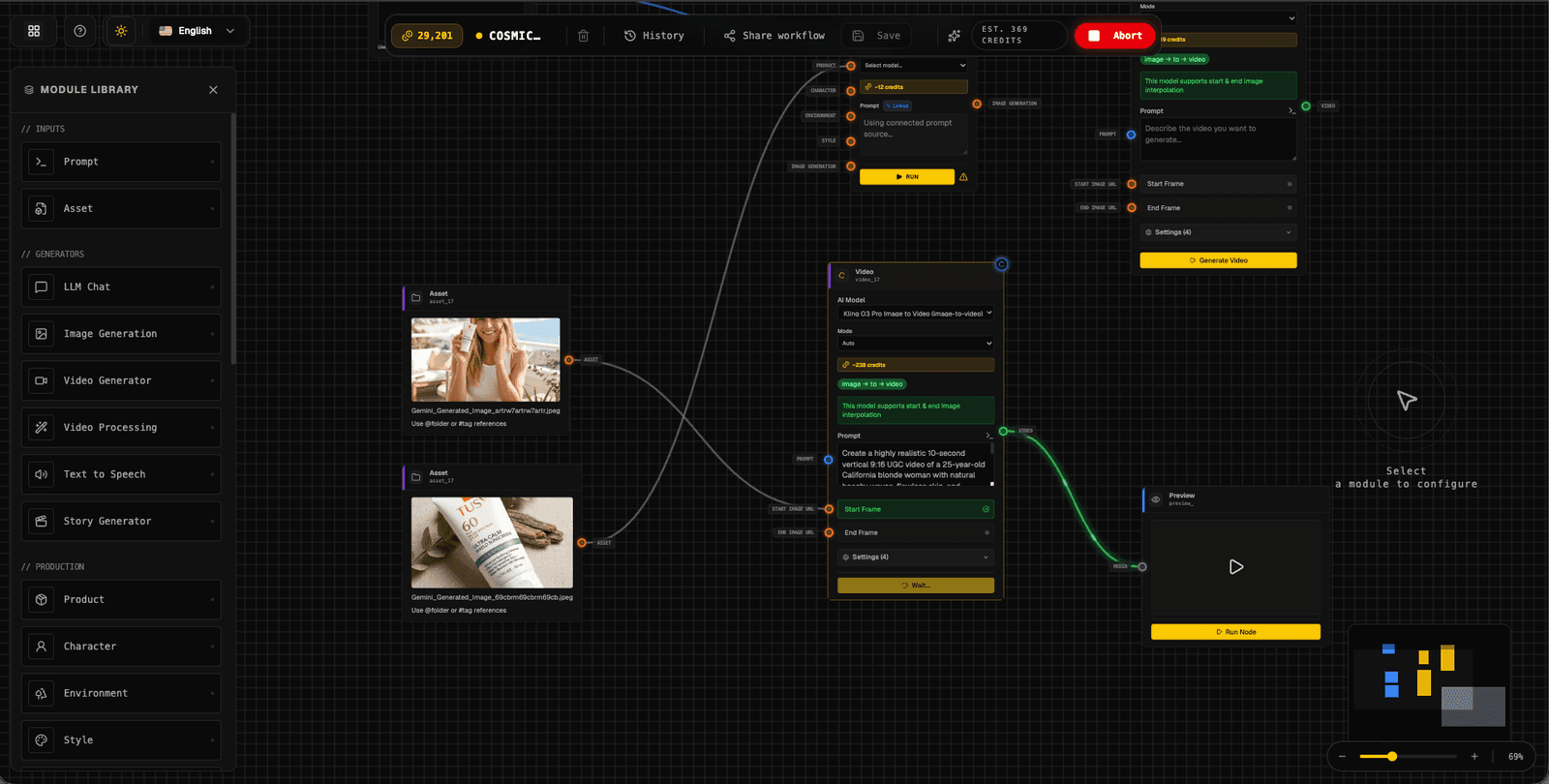Viewport: 1549px width, 784px height.
Task: Add the Story Generator module
Action: (121, 521)
